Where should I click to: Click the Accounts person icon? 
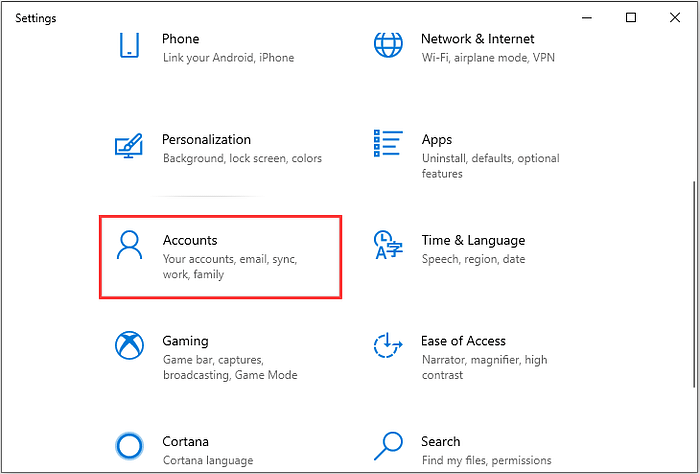point(129,245)
